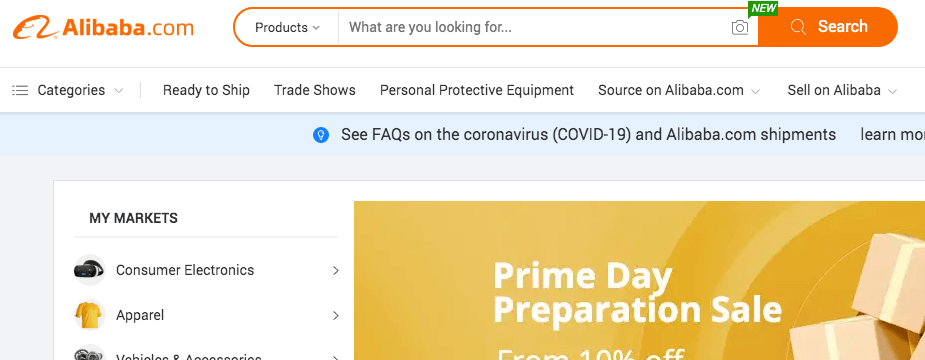925x360 pixels.
Task: Click the yellow T-shirt Apparel icon
Action: [x=90, y=315]
